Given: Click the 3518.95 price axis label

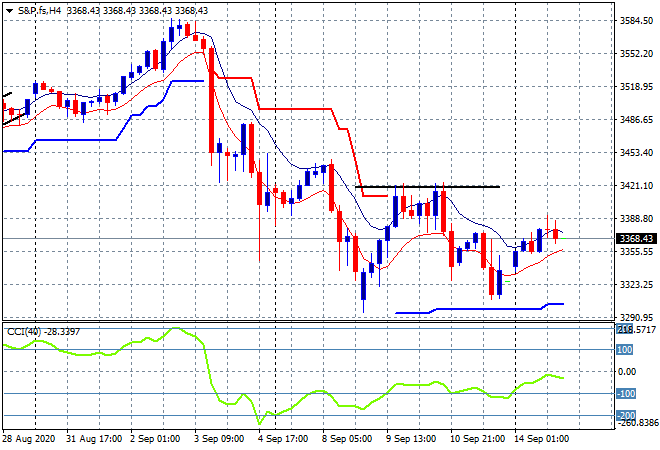Looking at the screenshot, I should point(636,86).
